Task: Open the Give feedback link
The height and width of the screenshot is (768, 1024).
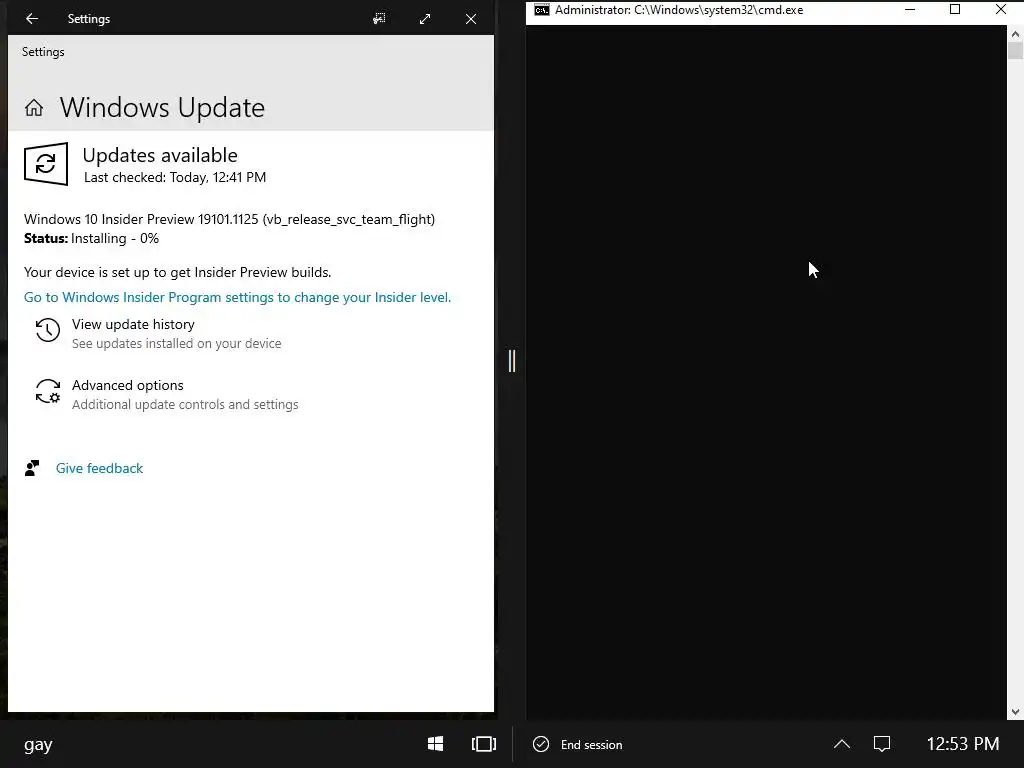Action: click(99, 468)
